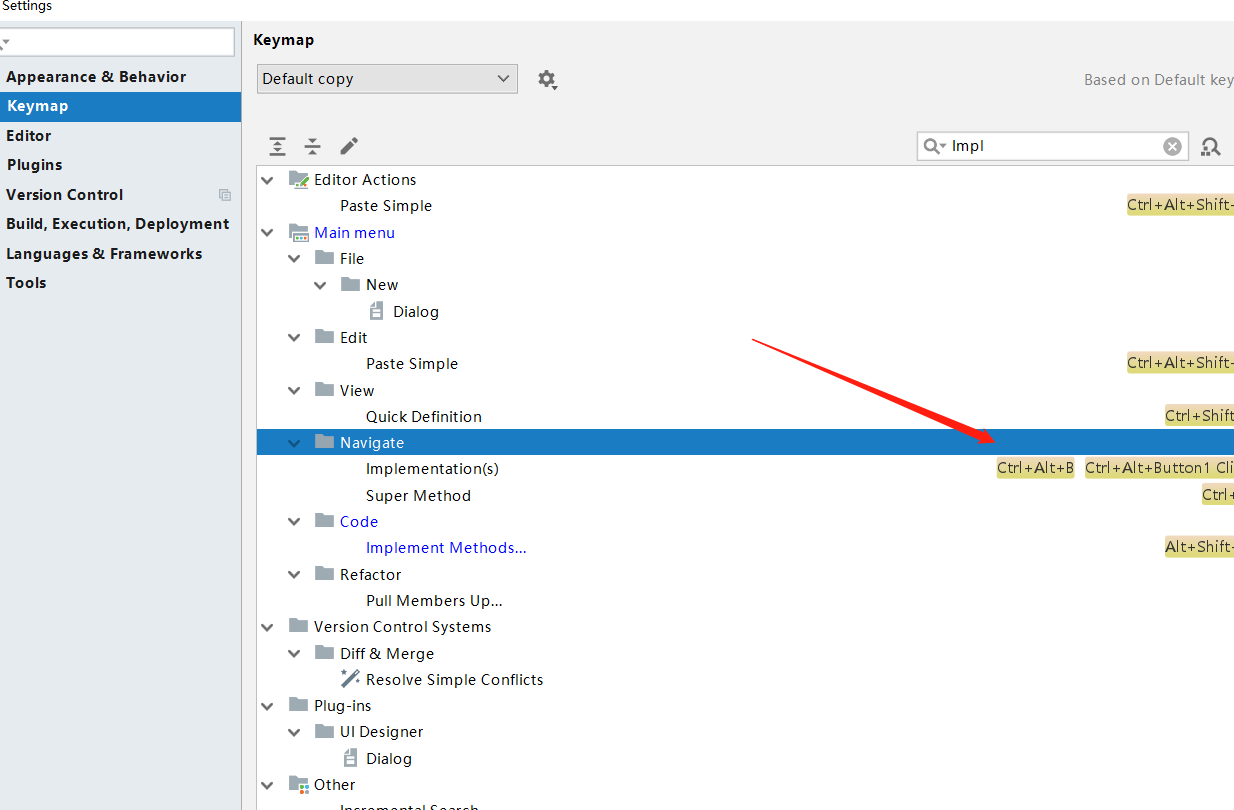Collapse the Plug-ins group
The image size is (1234, 810).
pyautogui.click(x=267, y=706)
